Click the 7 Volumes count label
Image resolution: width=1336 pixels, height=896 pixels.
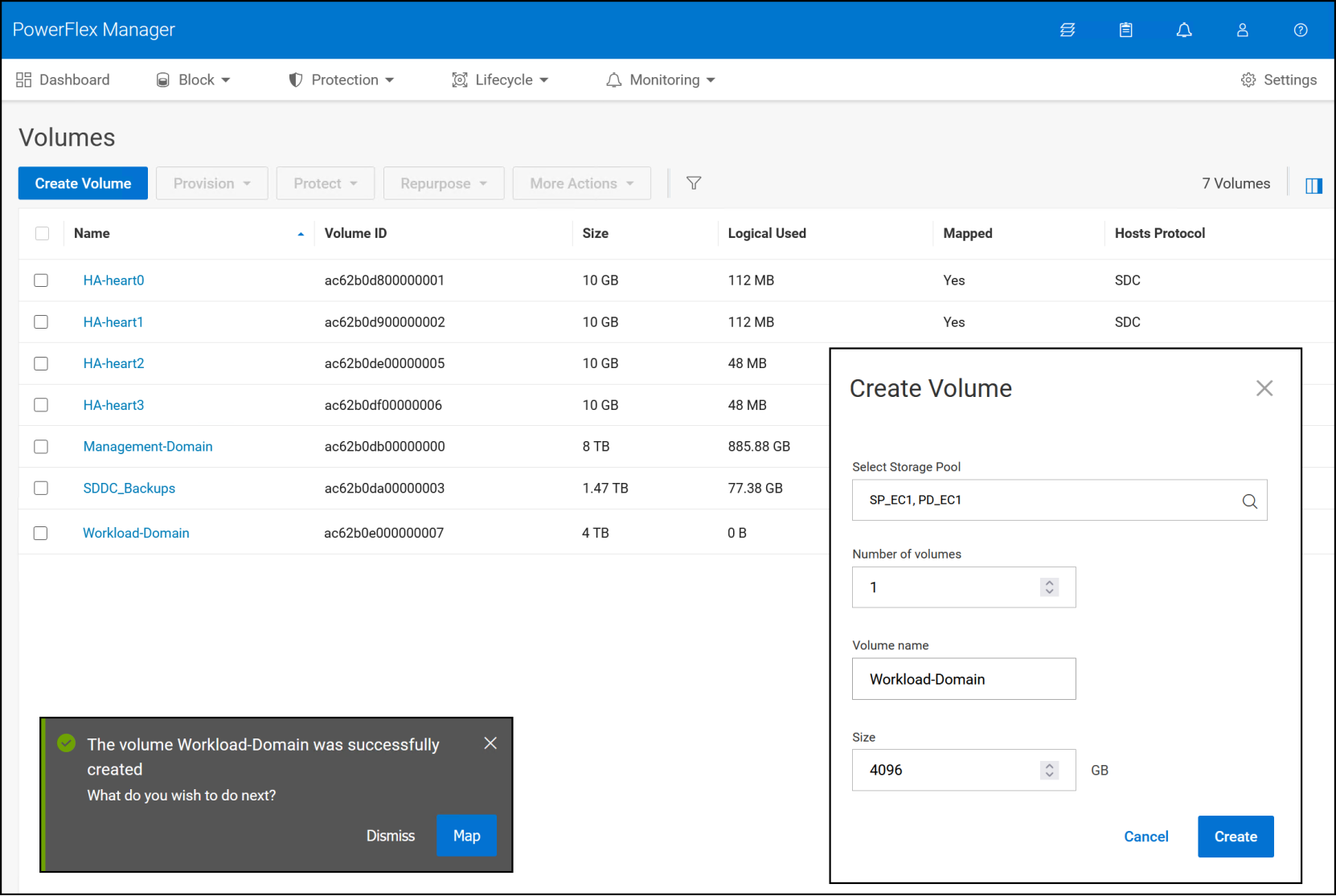pyautogui.click(x=1236, y=183)
